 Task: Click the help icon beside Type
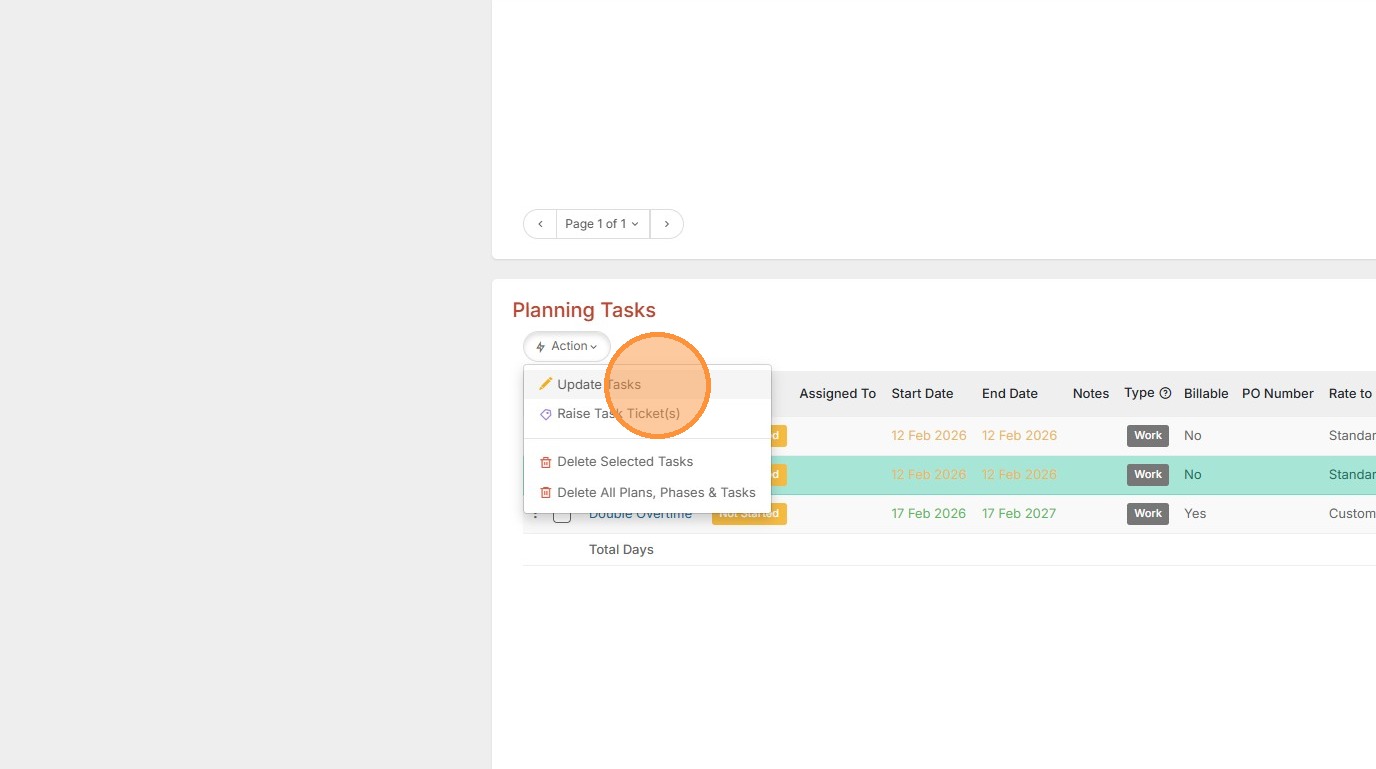point(1165,394)
